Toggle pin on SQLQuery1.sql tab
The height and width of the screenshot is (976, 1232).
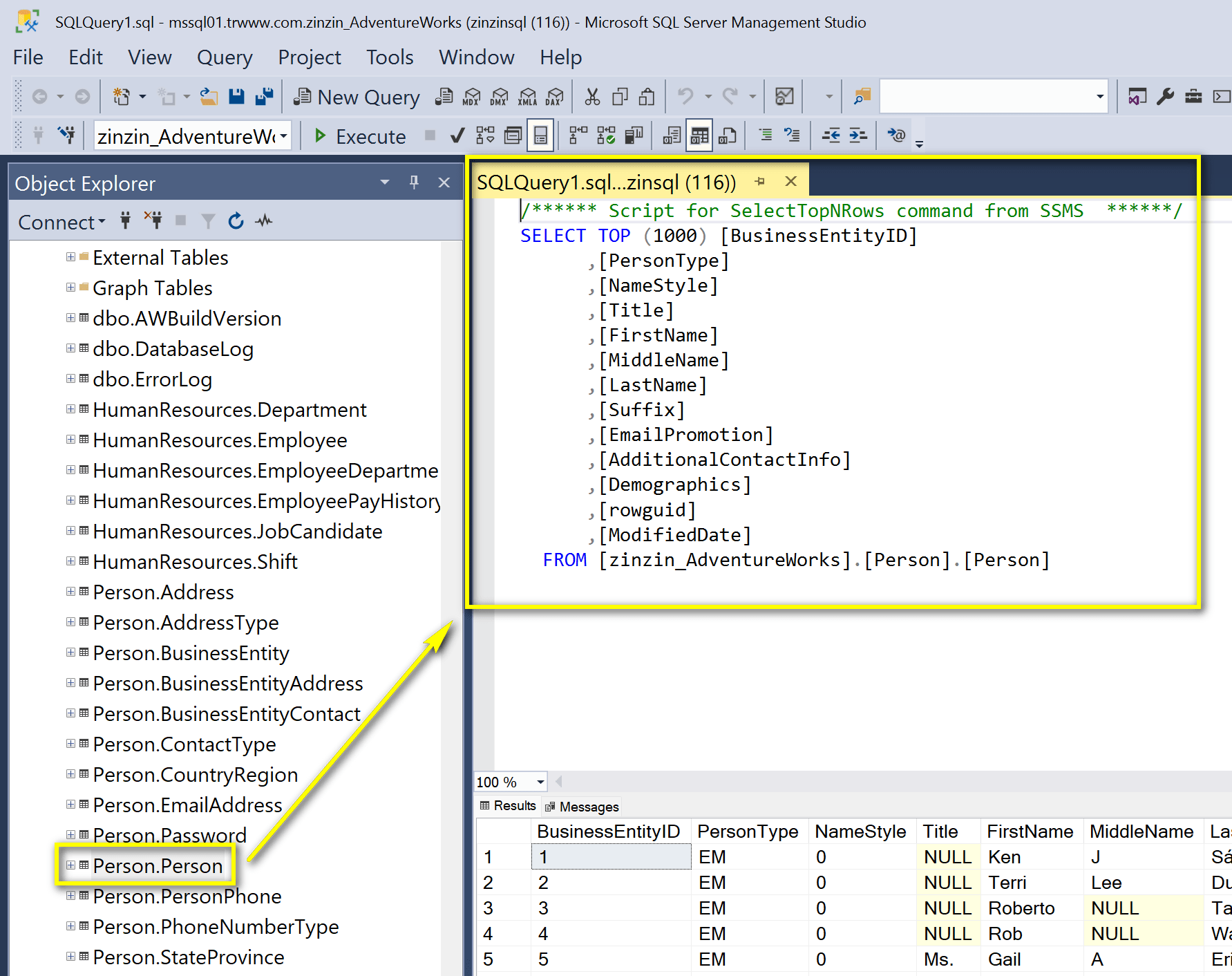pos(760,181)
